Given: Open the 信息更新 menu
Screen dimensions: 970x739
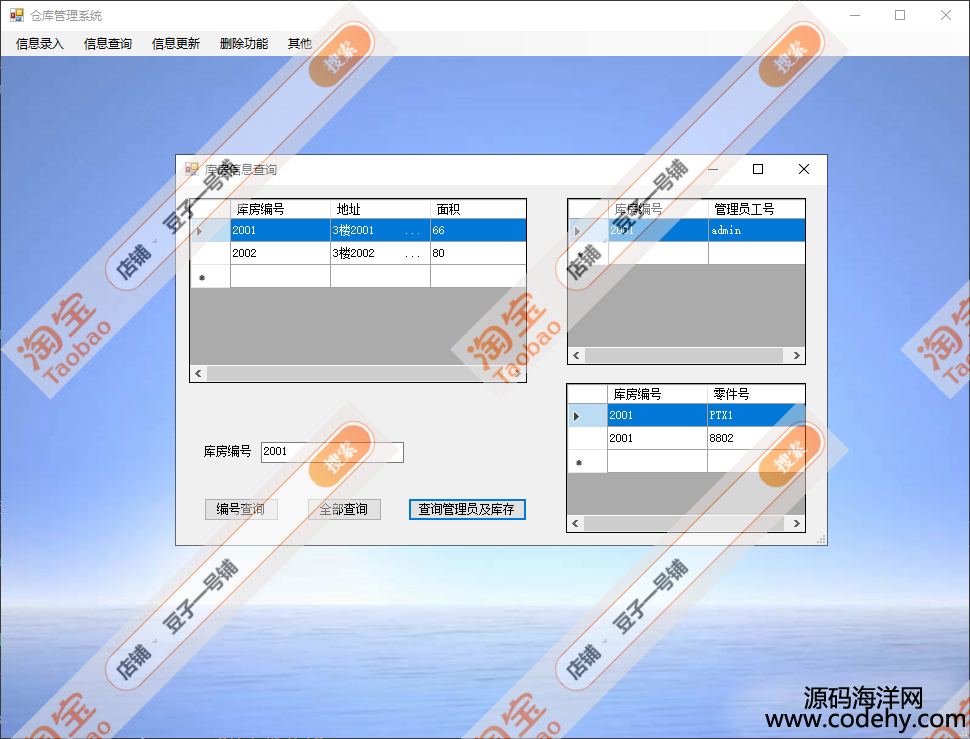Looking at the screenshot, I should click(x=176, y=43).
